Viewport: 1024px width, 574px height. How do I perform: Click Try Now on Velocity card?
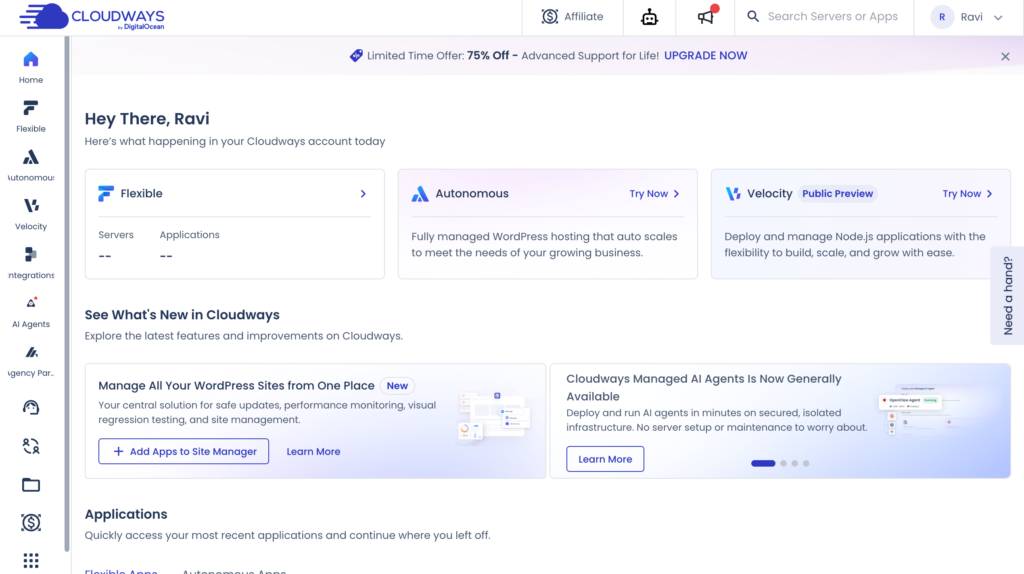967,193
